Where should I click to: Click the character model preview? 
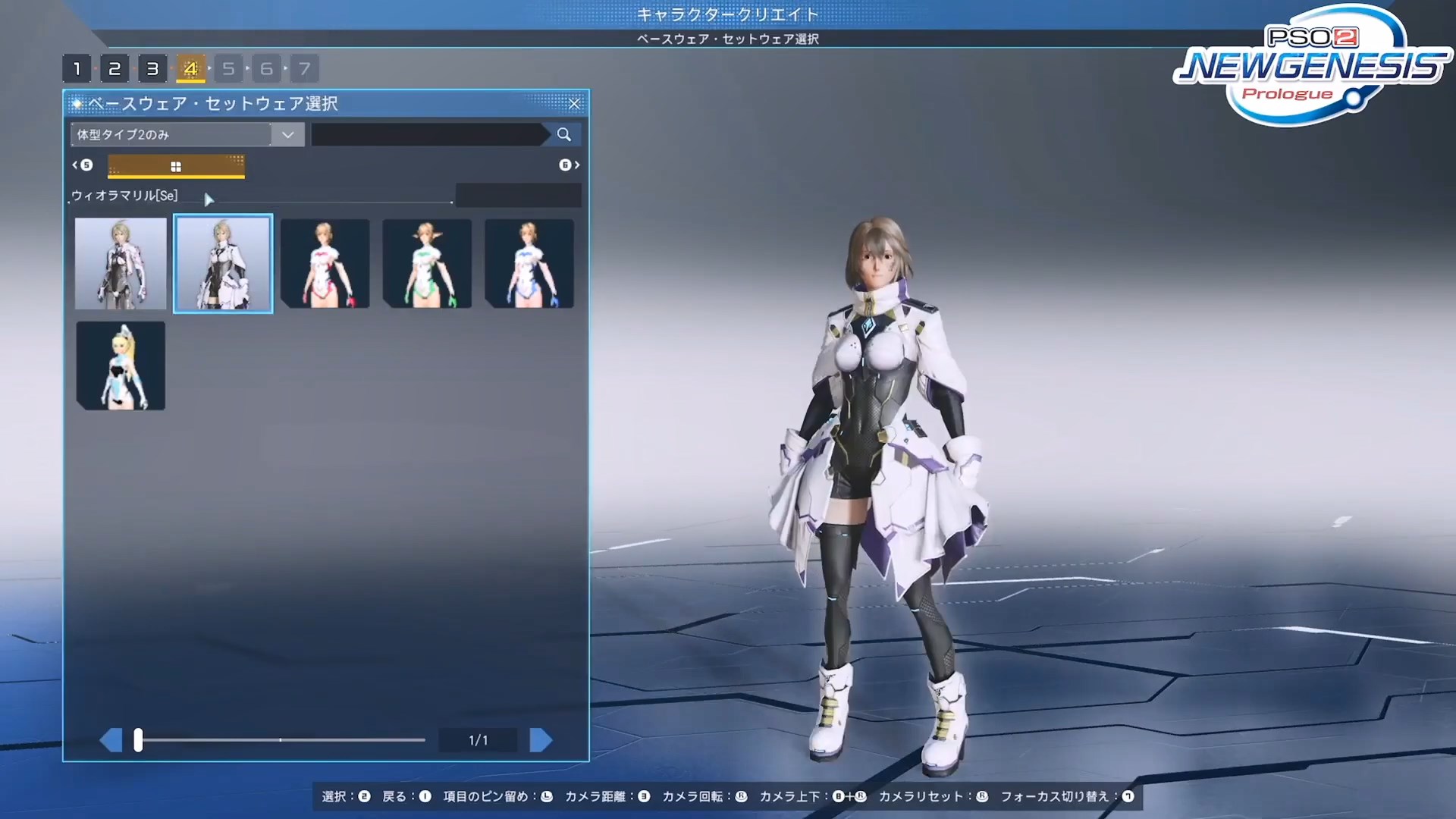880,497
